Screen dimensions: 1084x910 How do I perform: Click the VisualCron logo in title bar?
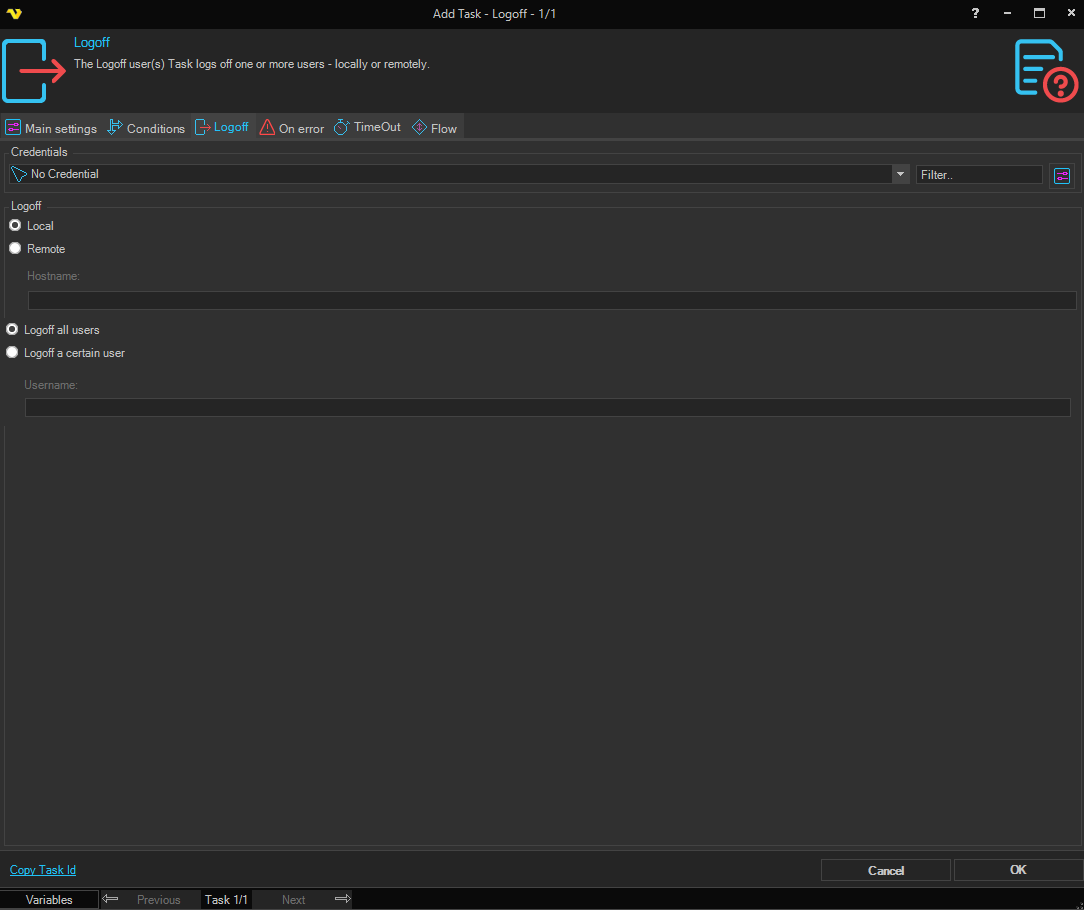click(14, 13)
